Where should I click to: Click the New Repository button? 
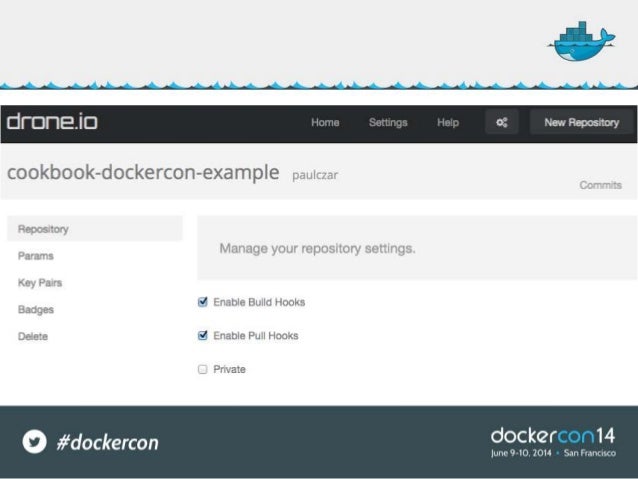click(x=582, y=122)
